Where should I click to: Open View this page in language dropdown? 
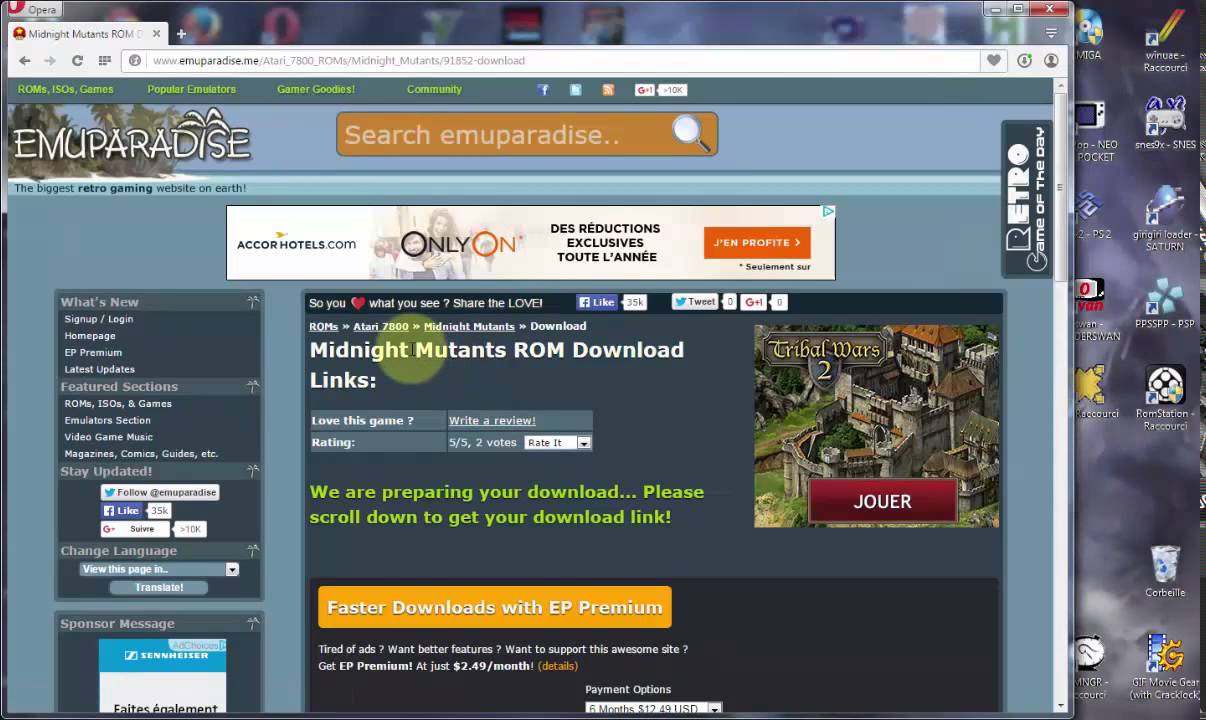(160, 569)
